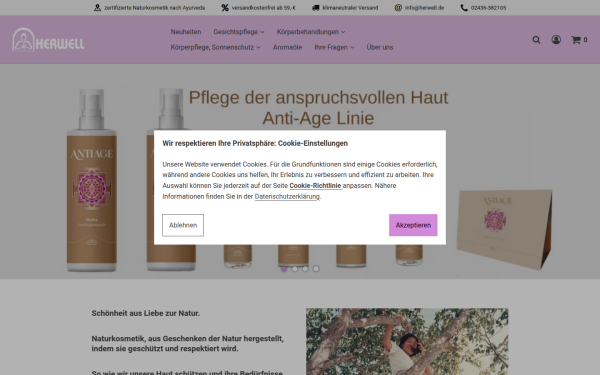Click the at-sign email icon
Screen dimensions: 600x375
(x=398, y=8)
